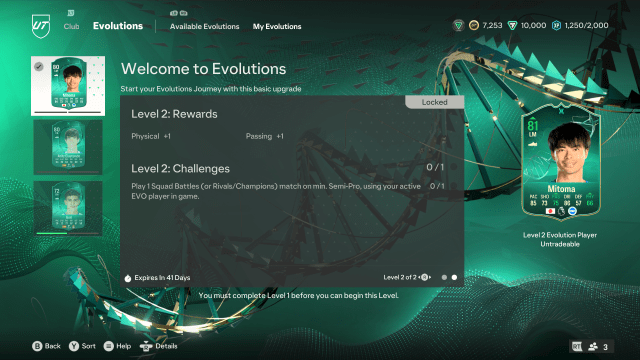Select the second 80-rated evolution card thumbnail

[68, 147]
